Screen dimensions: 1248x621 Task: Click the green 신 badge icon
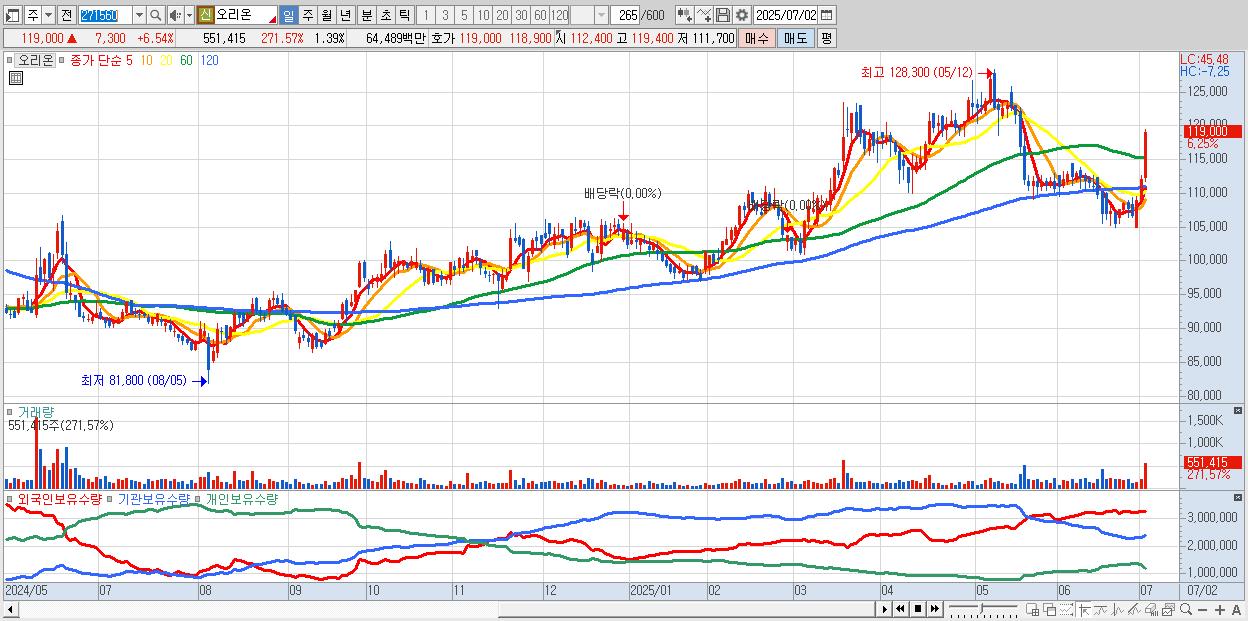click(x=205, y=15)
